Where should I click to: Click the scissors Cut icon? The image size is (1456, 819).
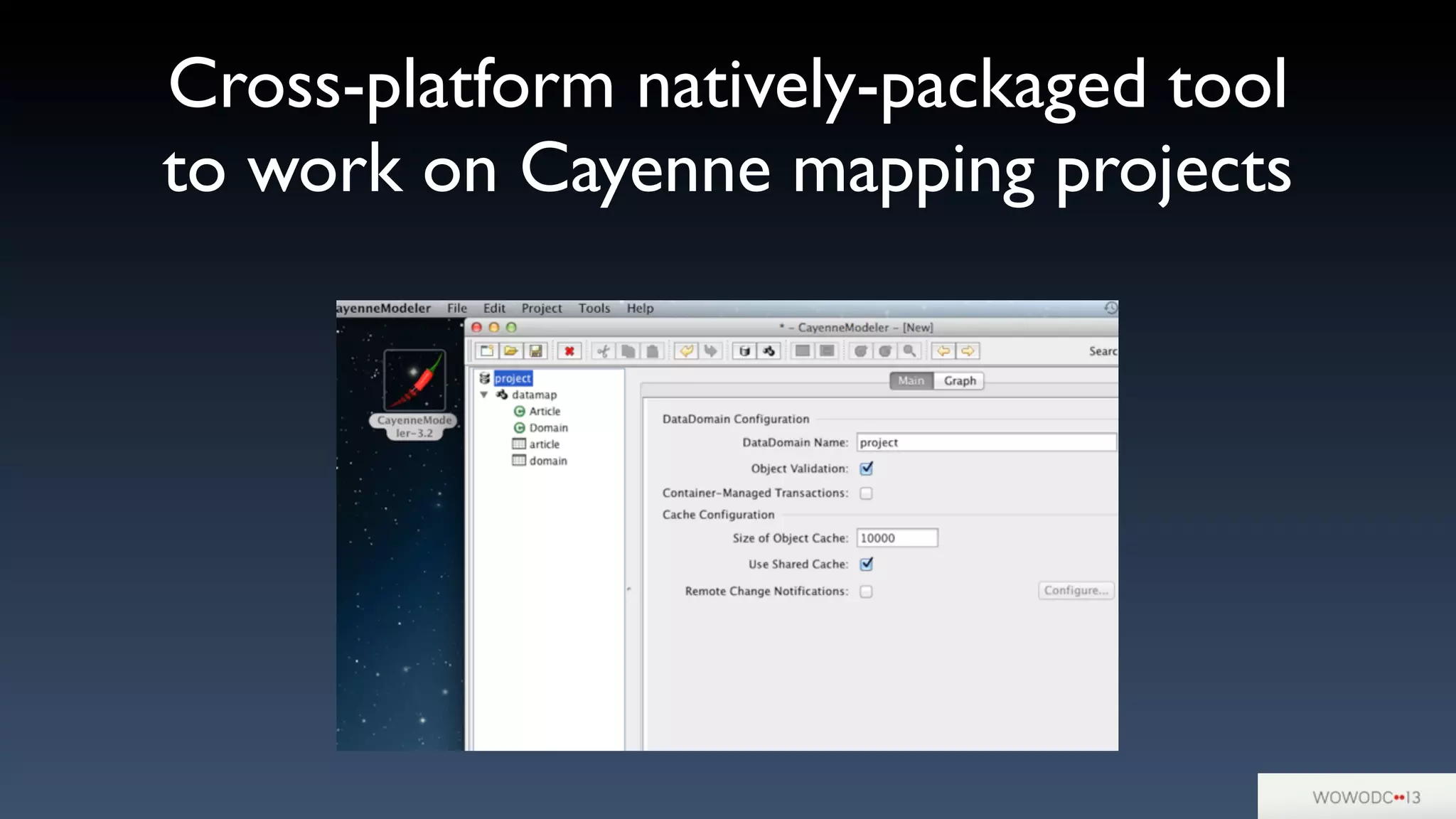click(x=604, y=350)
